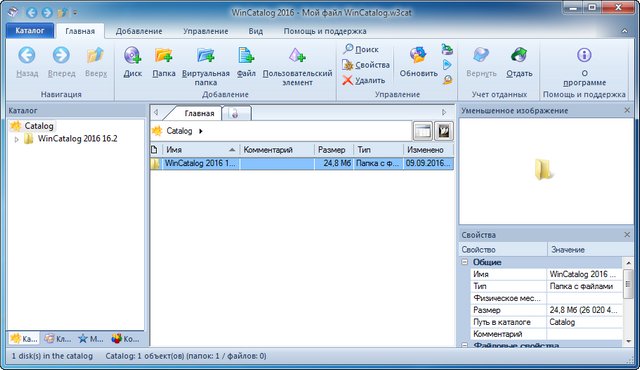Click the quick access forward arrow in title bar
640x370 pixels.
[47, 13]
